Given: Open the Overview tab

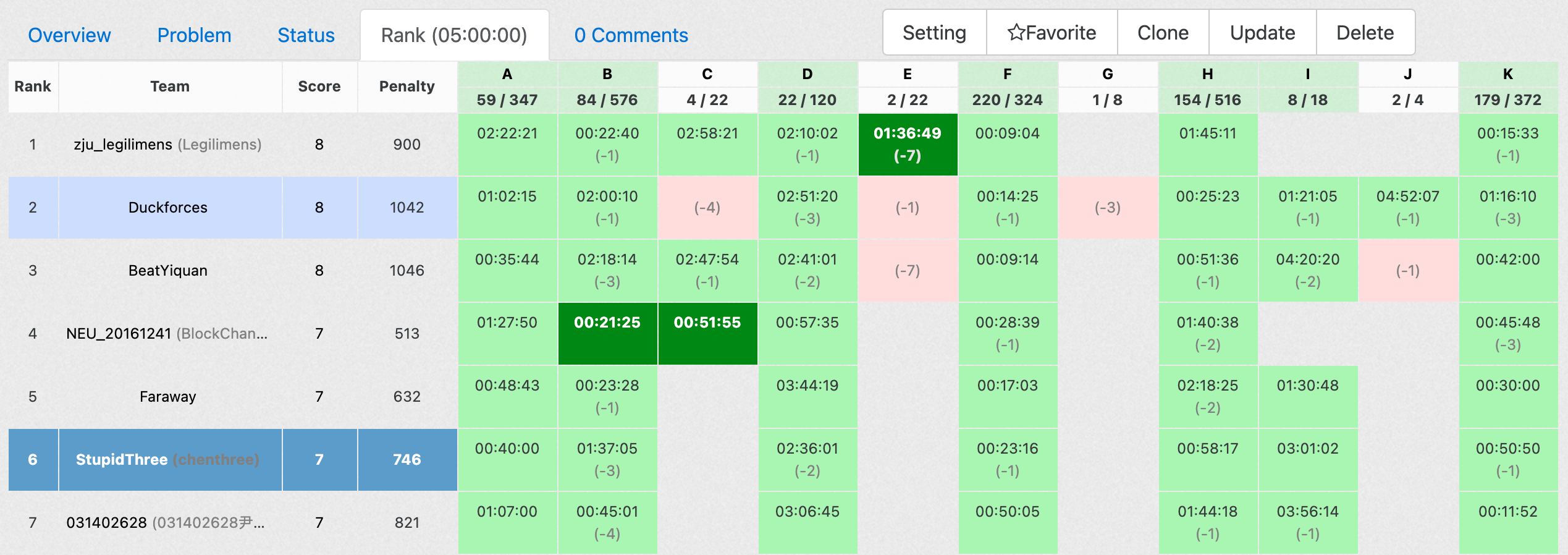Looking at the screenshot, I should point(69,35).
